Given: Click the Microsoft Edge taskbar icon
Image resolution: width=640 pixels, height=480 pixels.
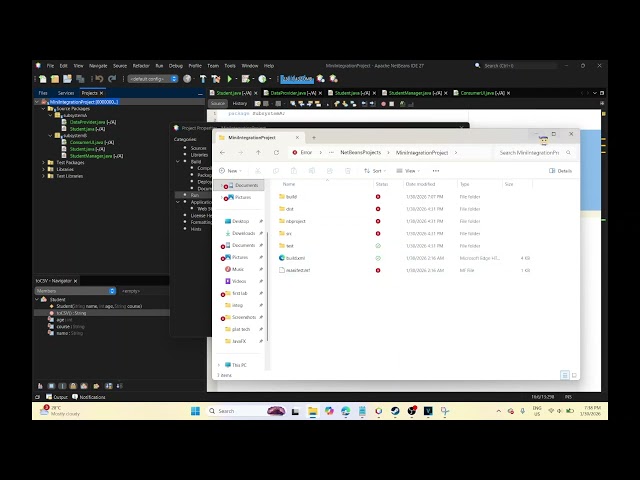Looking at the screenshot, I should click(x=345, y=411).
